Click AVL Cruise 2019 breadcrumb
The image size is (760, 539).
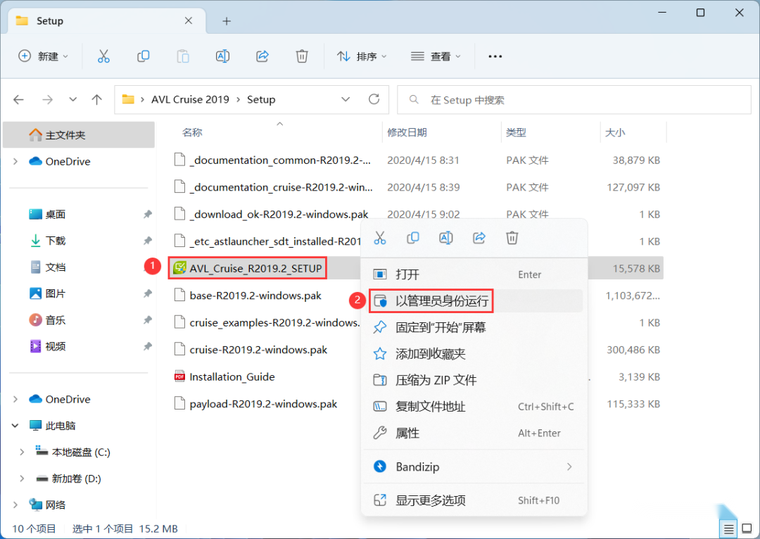tap(190, 99)
